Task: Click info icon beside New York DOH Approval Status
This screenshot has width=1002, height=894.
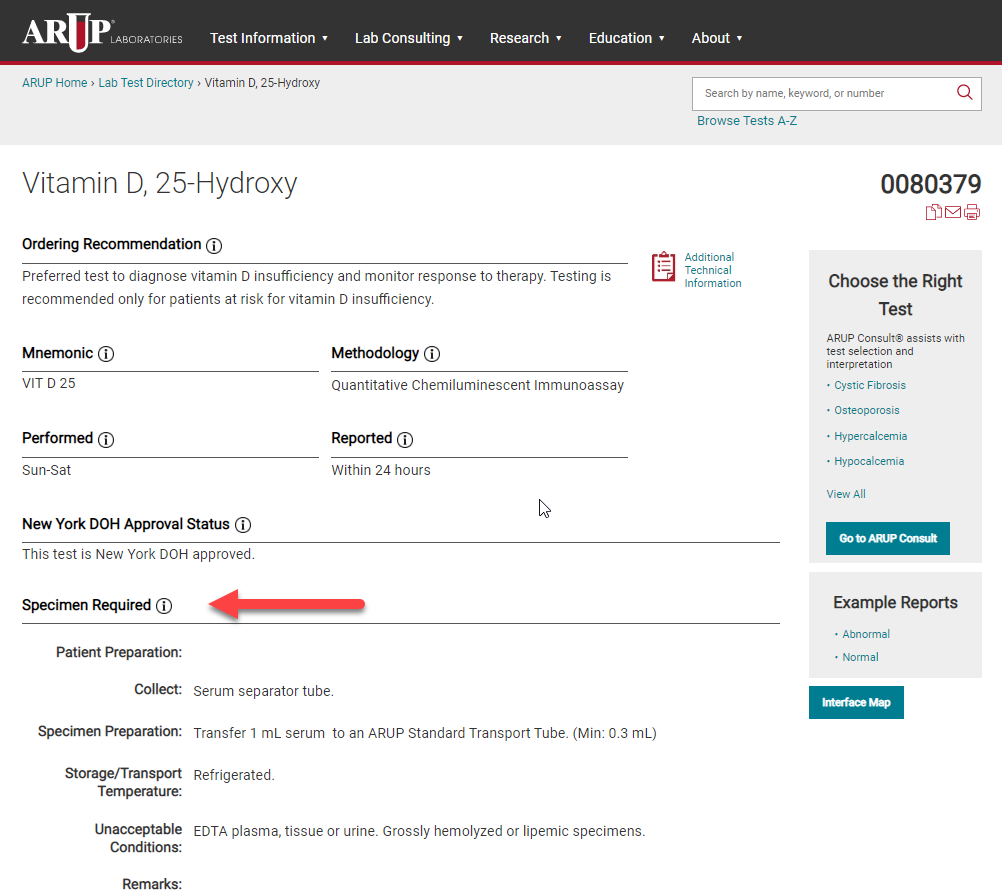Action: [x=243, y=525]
